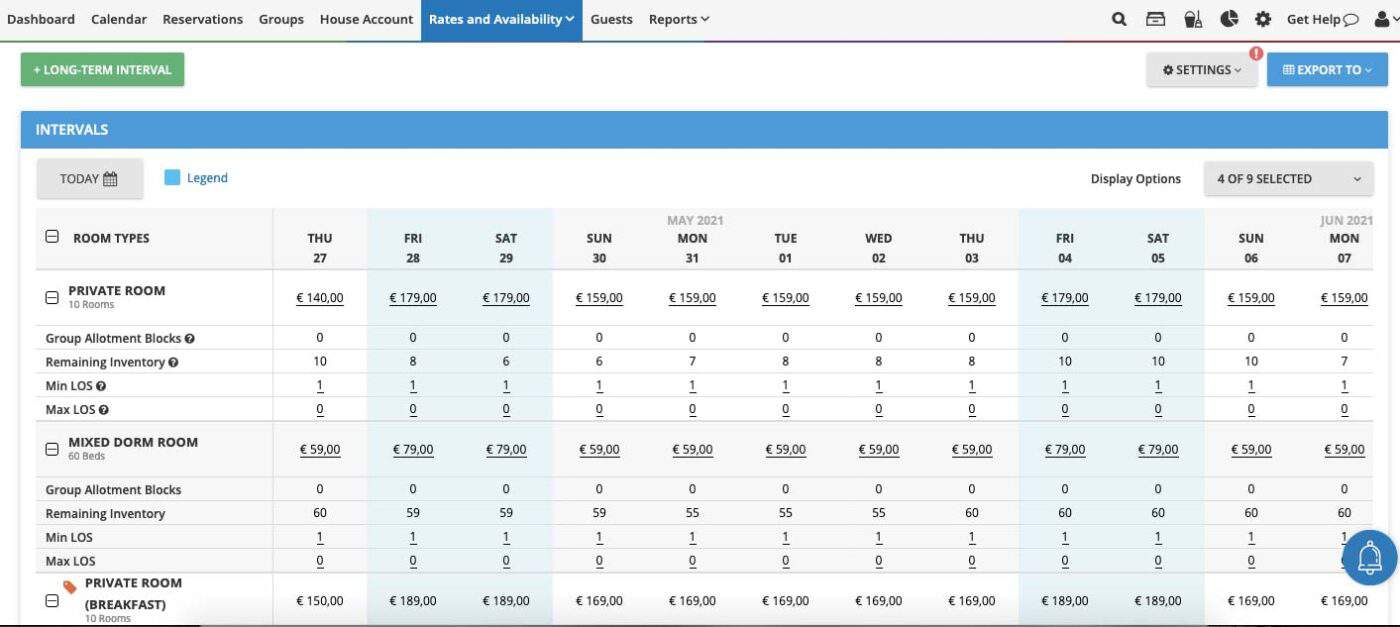Collapse the Mixed Dorm Room section
Screen dimensions: 1400x627
(x=52, y=448)
